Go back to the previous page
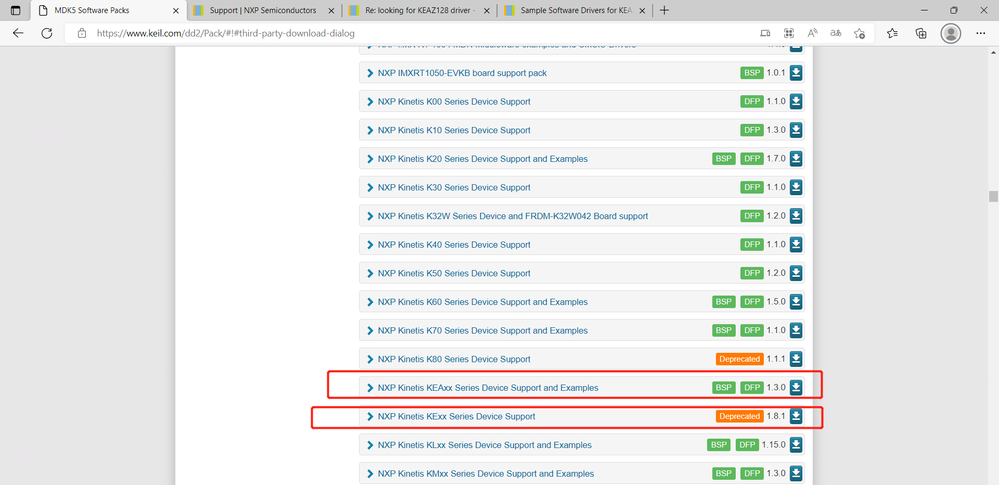The image size is (999, 485). pos(18,33)
